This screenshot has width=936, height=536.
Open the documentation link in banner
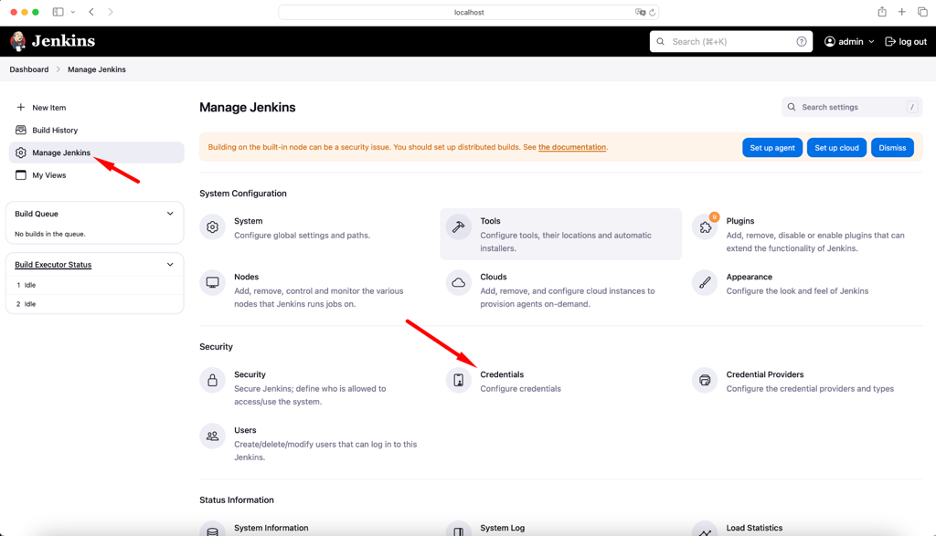572,148
